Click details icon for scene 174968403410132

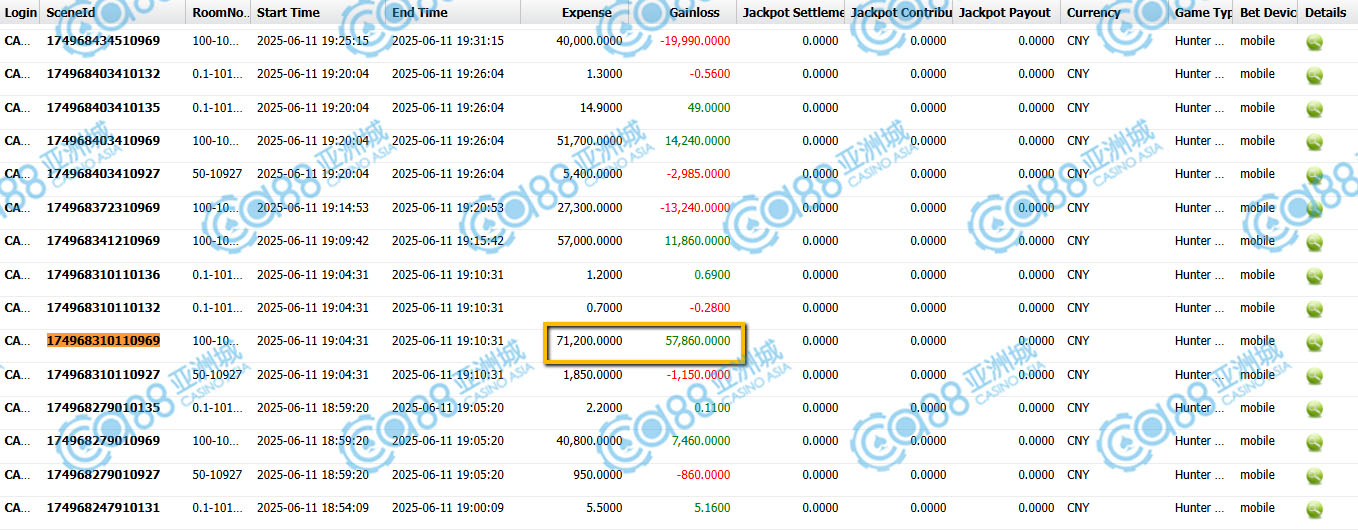point(1314,75)
